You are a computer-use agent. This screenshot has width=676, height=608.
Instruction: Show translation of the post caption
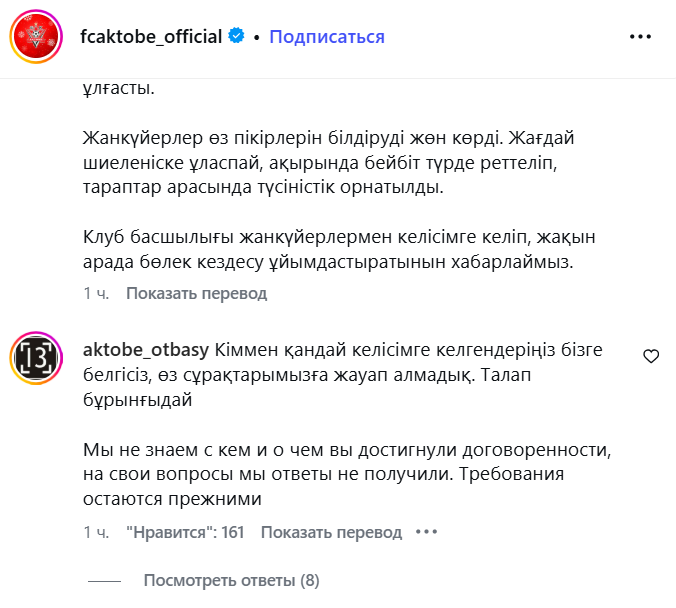point(197,294)
